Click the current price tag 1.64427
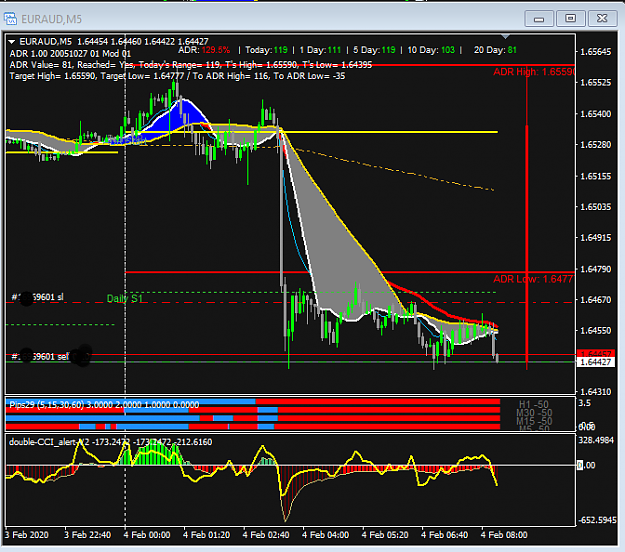Image resolution: width=625 pixels, height=552 pixels. click(596, 362)
